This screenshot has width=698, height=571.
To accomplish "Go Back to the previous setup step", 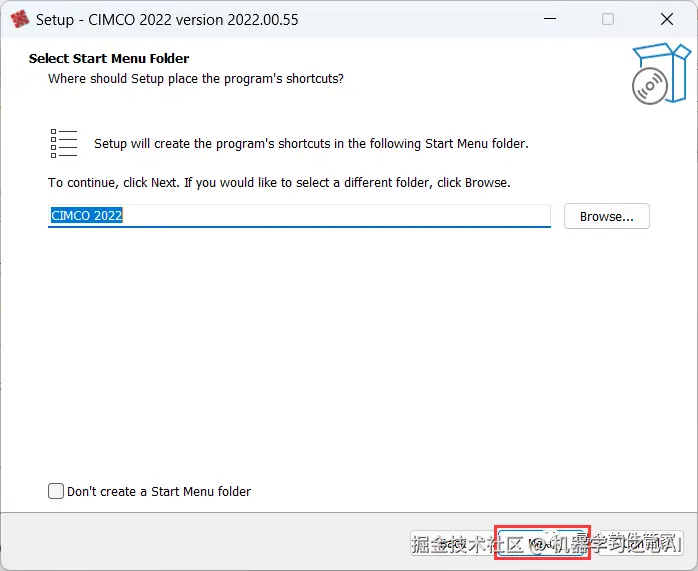I will [x=452, y=543].
